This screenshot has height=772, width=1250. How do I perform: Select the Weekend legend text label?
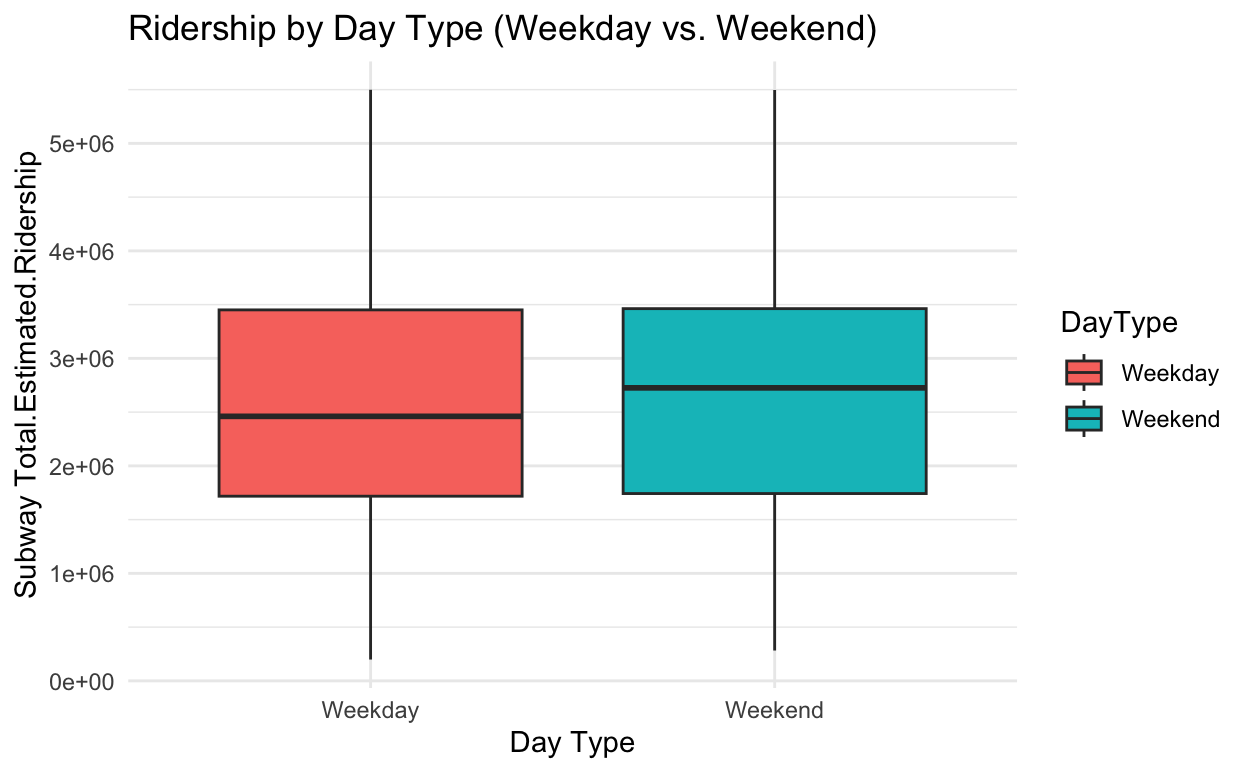pyautogui.click(x=1170, y=420)
